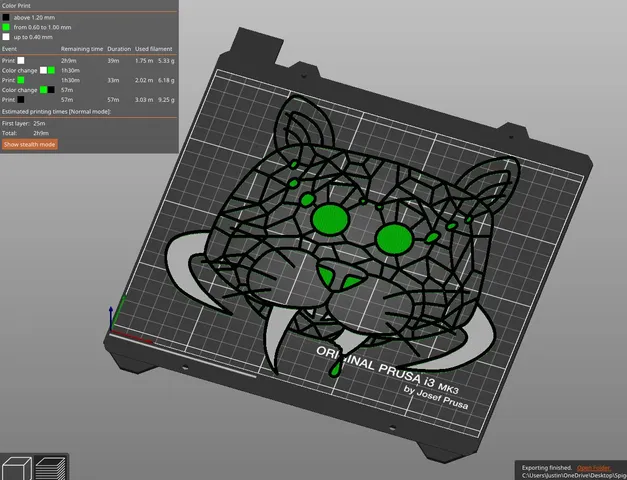Viewport: 627px width, 480px height.
Task: Click the '2.02 m' filament length
Action: point(144,80)
